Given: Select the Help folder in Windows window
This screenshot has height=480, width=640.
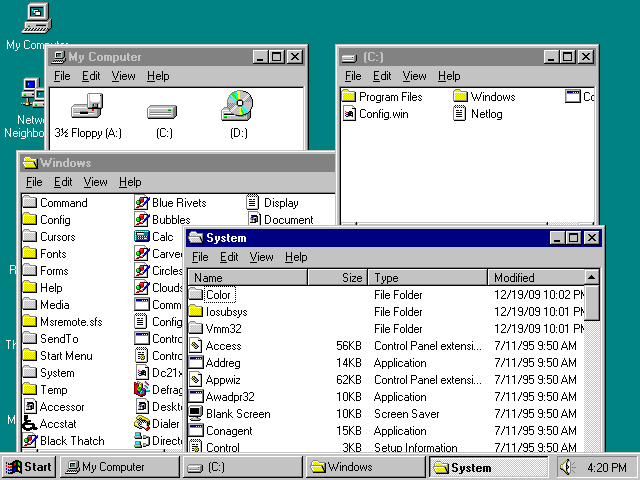Looking at the screenshot, I should 42,287.
